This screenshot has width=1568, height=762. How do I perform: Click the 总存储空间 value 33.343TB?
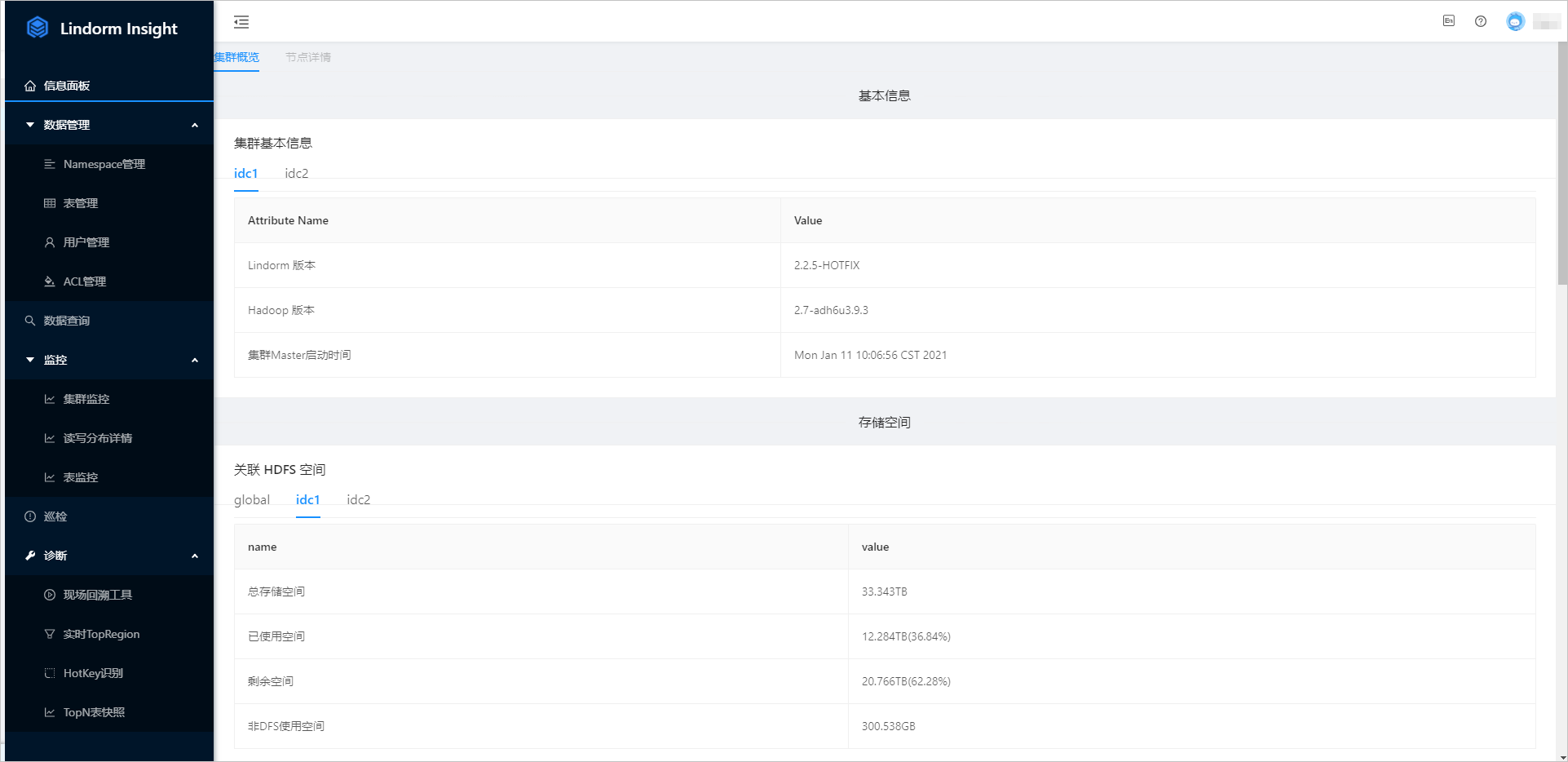[884, 591]
